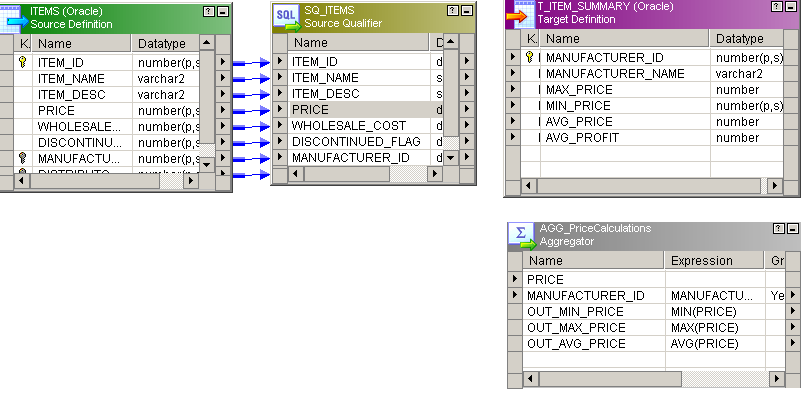This screenshot has width=803, height=394.
Task: Click the T_ITEM_SUMMARY target definition icon
Action: (520, 14)
